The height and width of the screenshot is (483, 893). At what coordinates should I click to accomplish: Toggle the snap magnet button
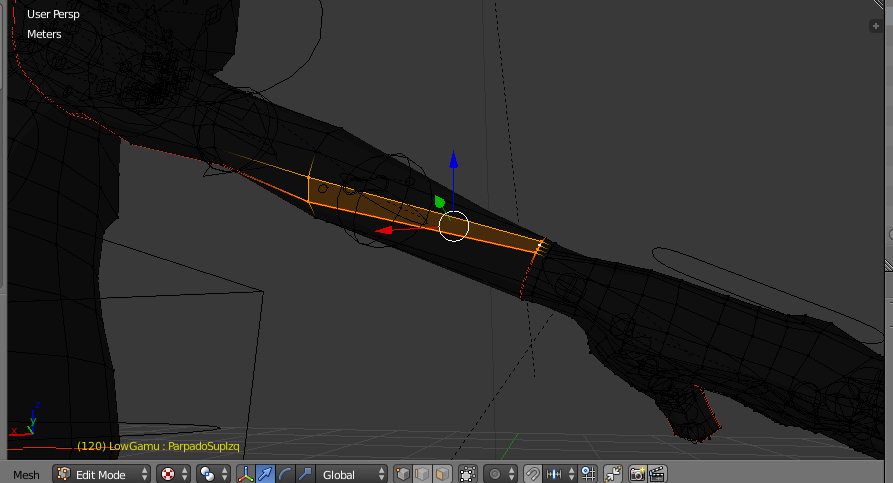point(534,474)
